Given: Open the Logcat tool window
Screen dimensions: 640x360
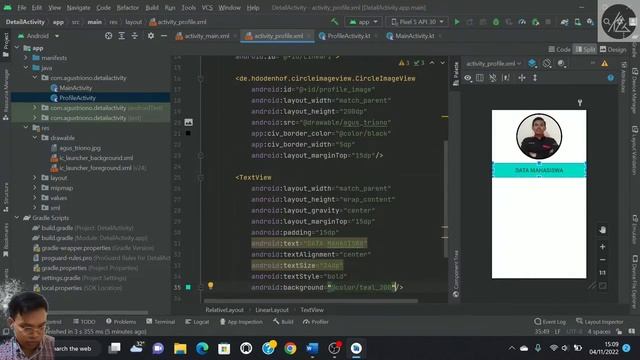Looking at the screenshot, I should [197, 322].
